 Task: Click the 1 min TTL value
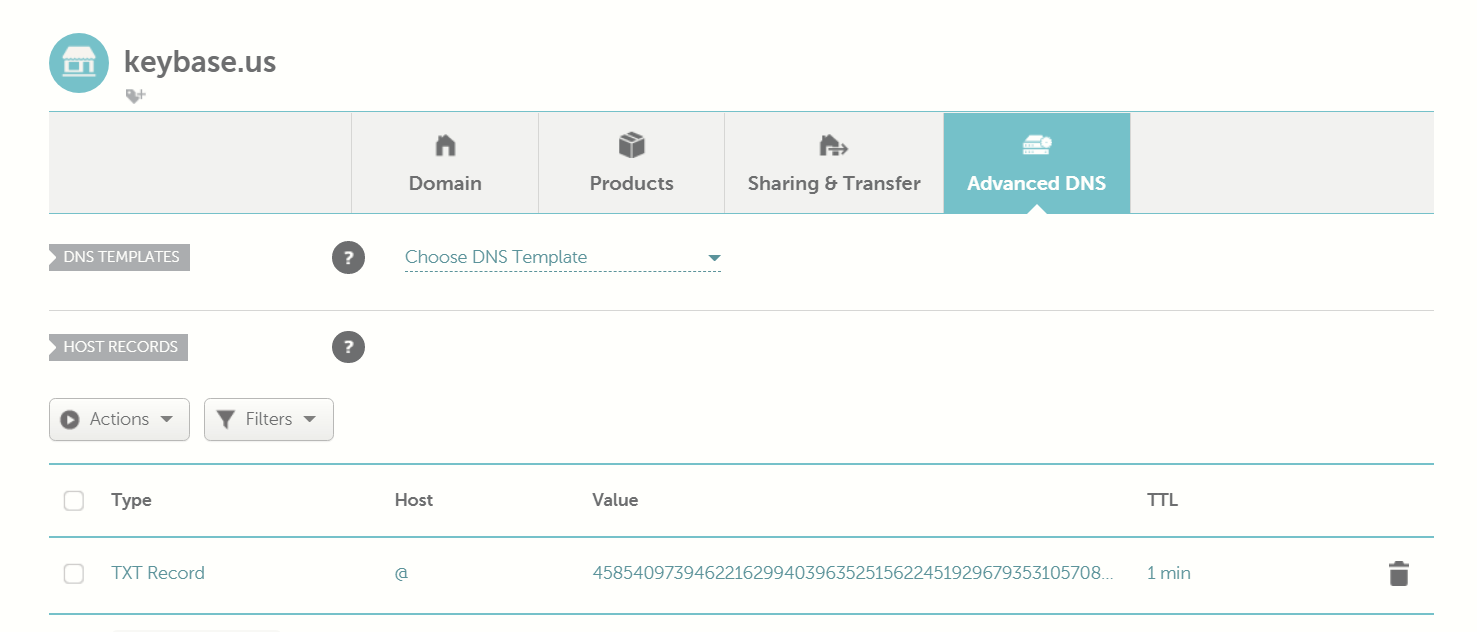tap(1169, 573)
